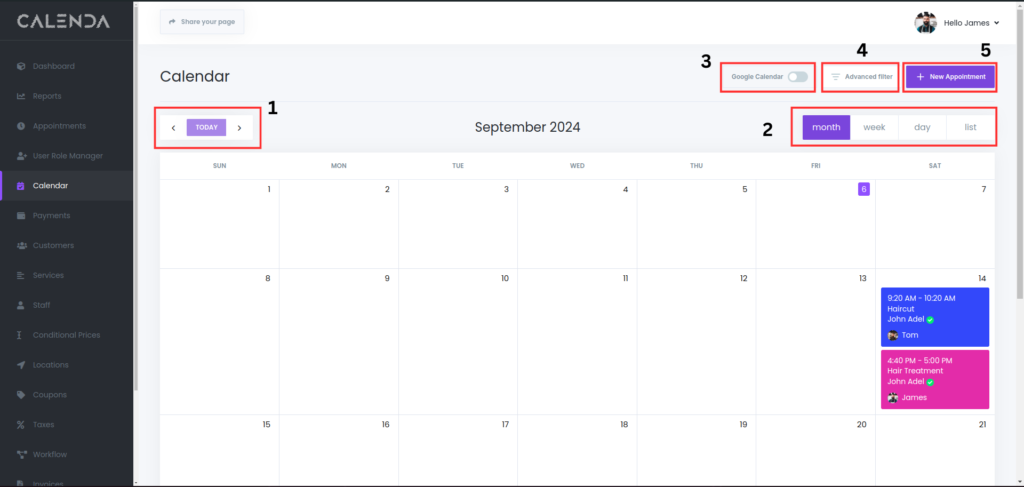Viewport: 1024px width, 487px height.
Task: Click the Taxes percent icon
Action: click(21, 424)
